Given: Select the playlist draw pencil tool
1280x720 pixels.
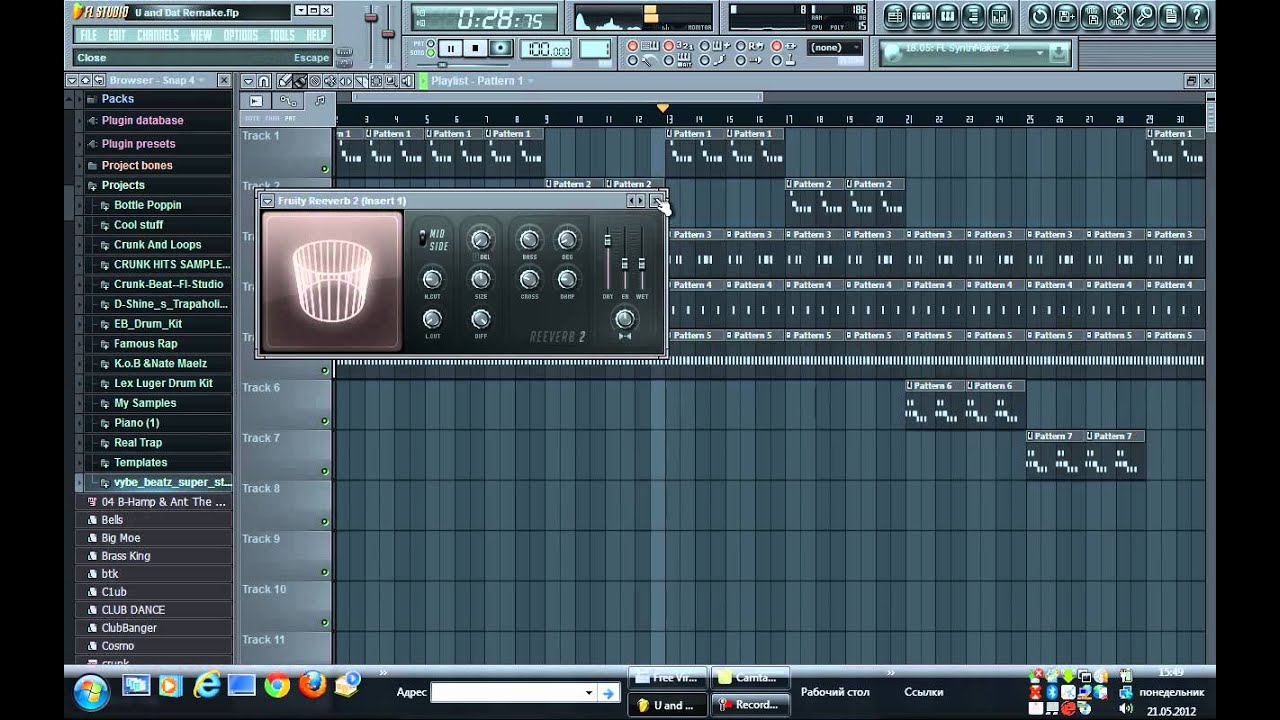Looking at the screenshot, I should [285, 81].
